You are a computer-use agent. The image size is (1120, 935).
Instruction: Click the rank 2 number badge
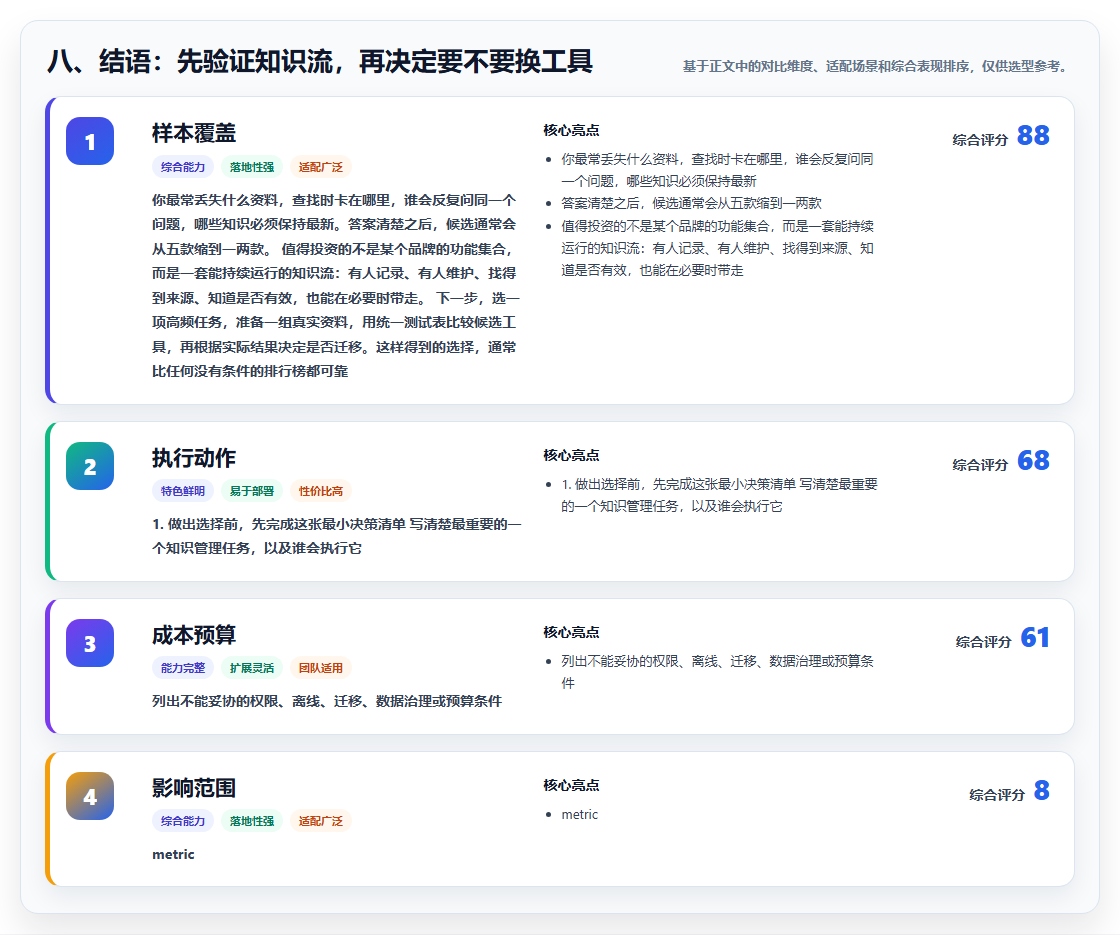click(90, 466)
